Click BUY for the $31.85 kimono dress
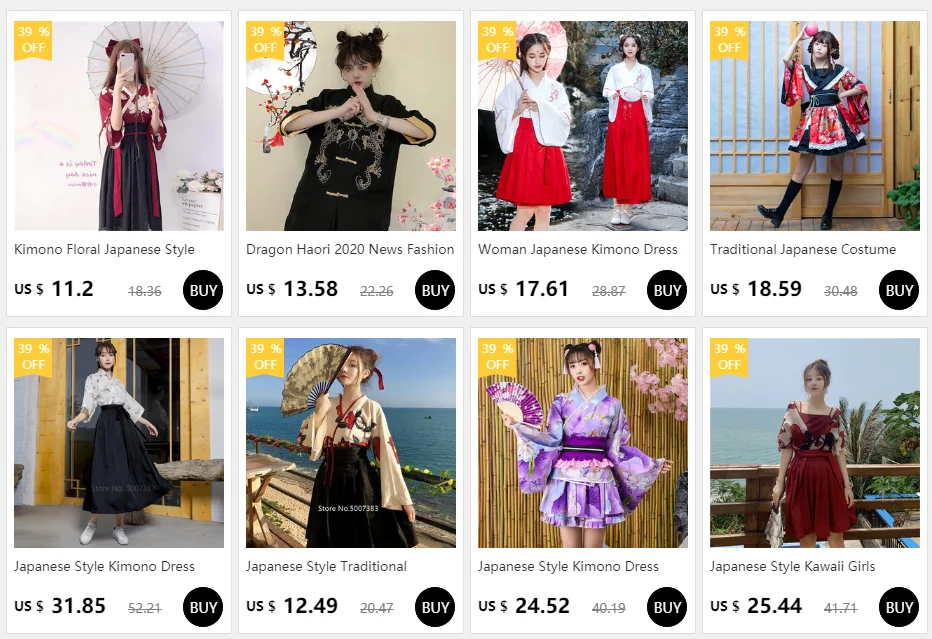The height and width of the screenshot is (639, 932). point(203,607)
